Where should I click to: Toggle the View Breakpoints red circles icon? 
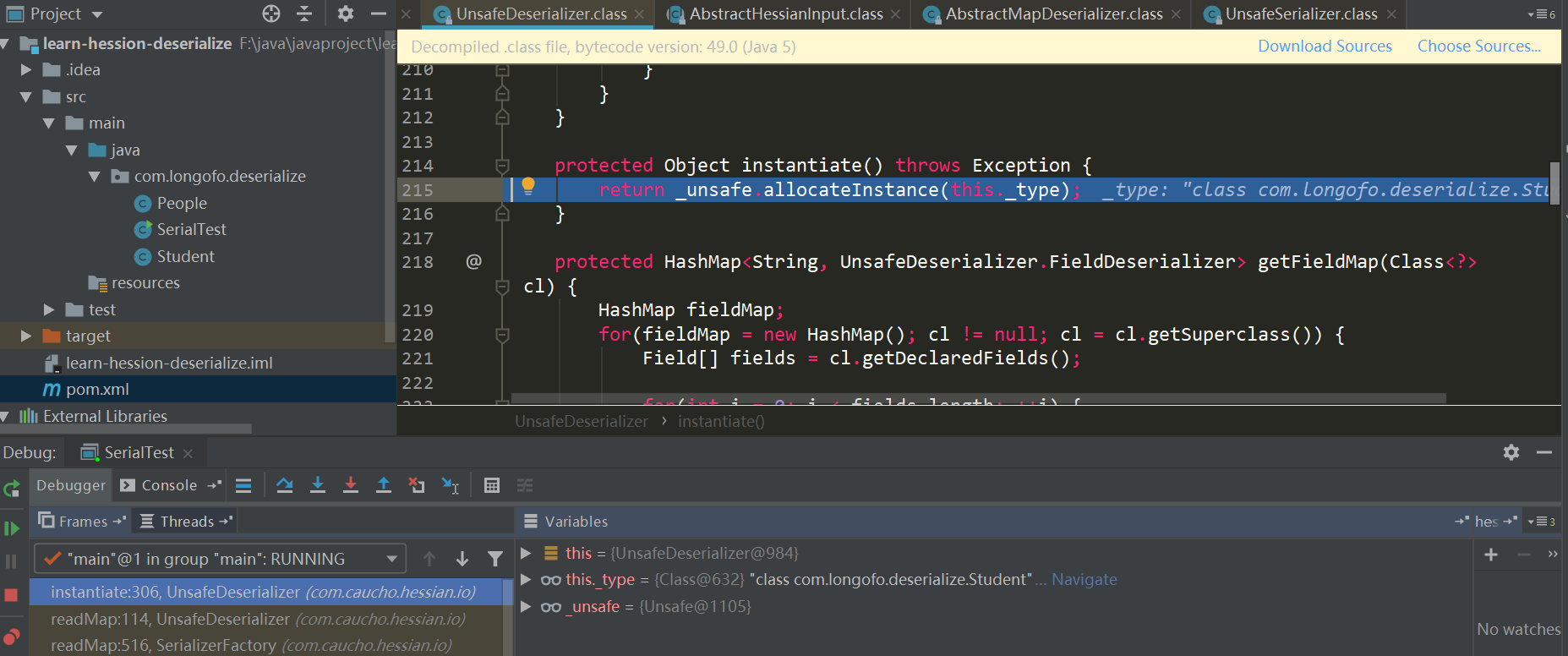pos(11,637)
